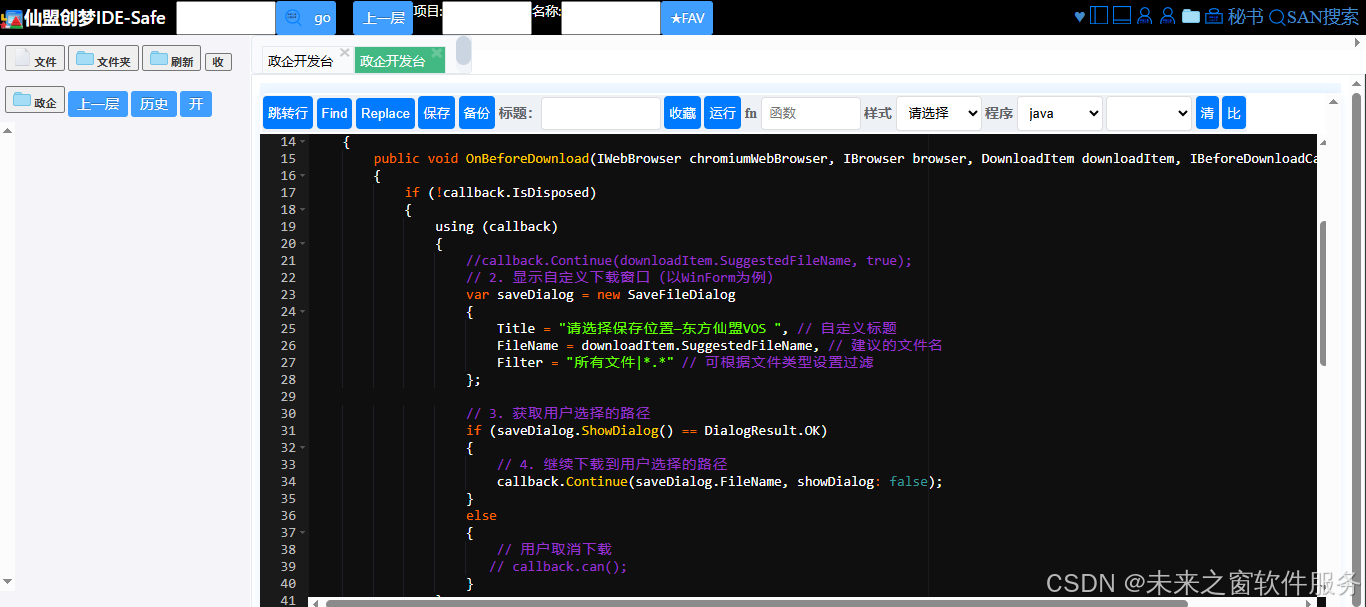Screen dimensions: 1366x607
Task: Click the page's outer vertical scrollbar
Action: 1357,349
